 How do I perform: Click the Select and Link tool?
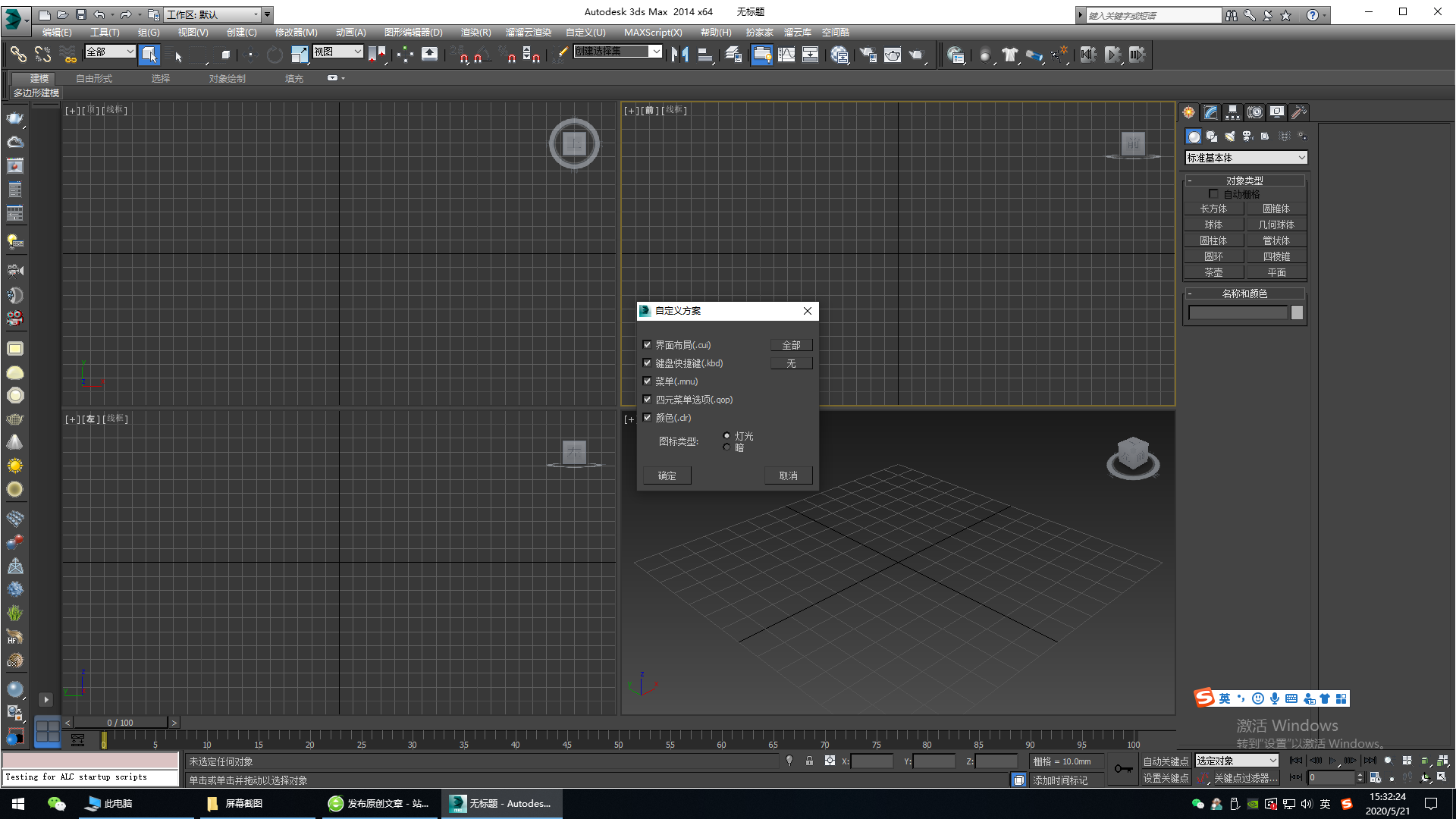[x=17, y=55]
